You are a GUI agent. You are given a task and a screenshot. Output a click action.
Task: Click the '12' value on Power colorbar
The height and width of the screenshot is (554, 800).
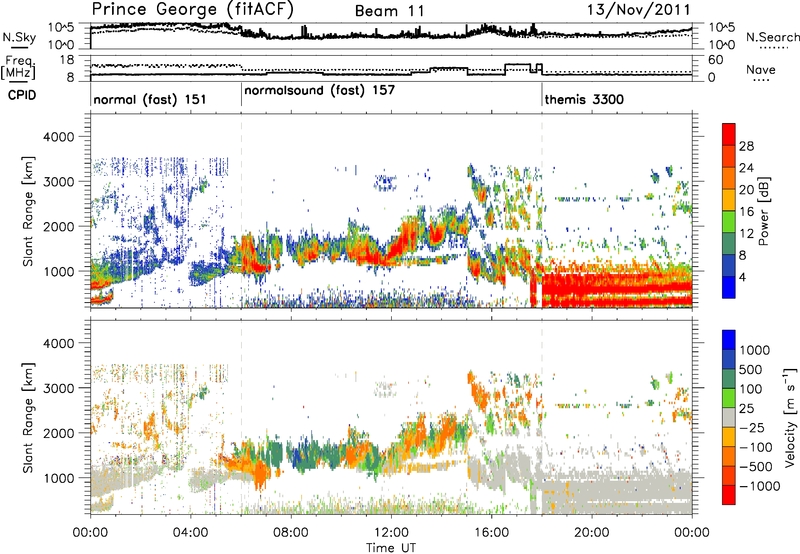point(746,234)
